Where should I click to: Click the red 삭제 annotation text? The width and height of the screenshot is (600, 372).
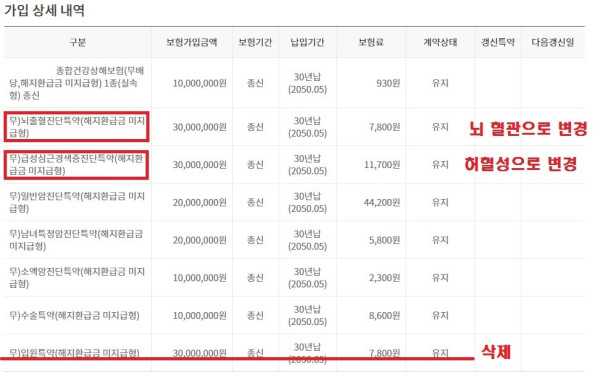click(496, 351)
